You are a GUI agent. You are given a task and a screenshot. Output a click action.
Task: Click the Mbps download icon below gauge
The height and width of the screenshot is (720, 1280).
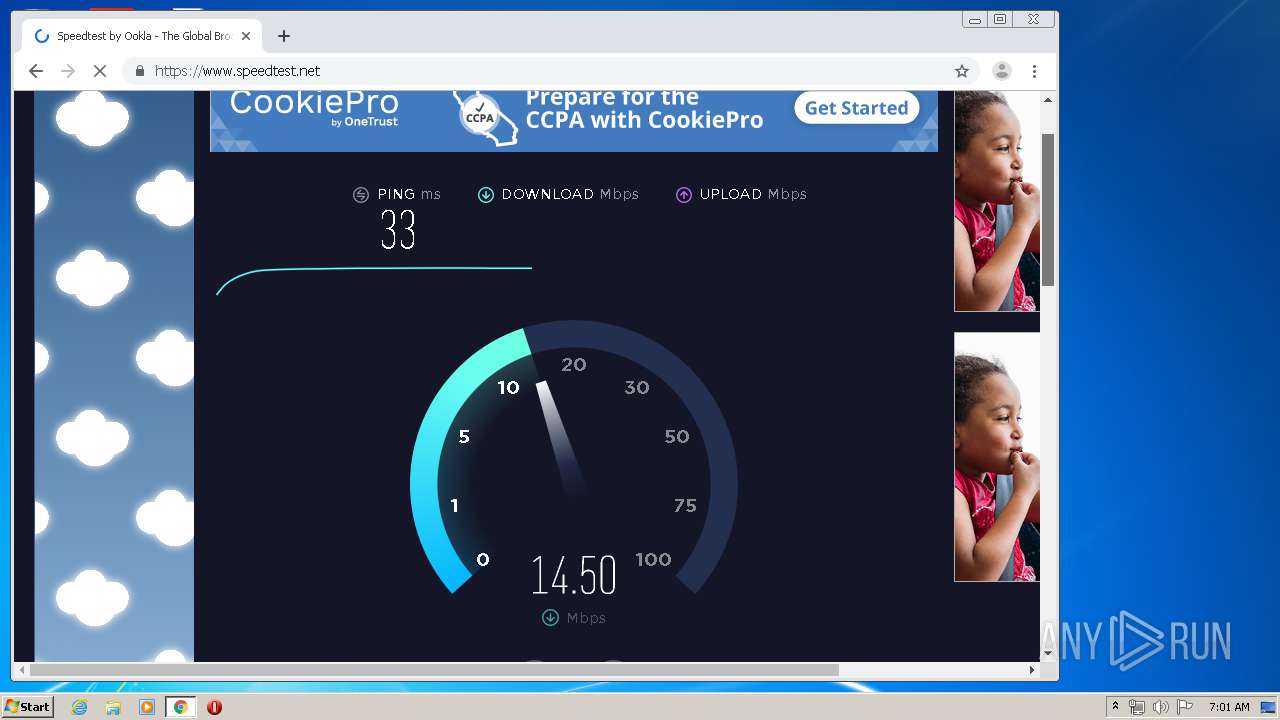550,618
